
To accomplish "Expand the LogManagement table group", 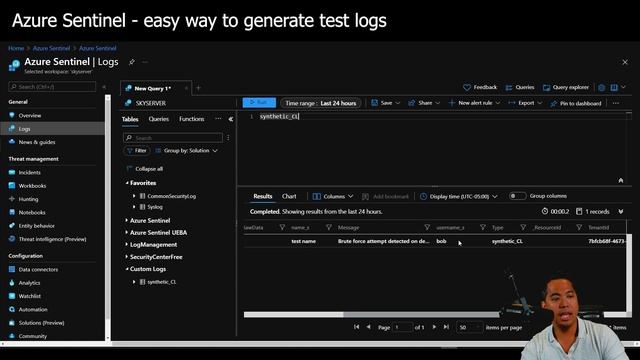I will tap(127, 244).
